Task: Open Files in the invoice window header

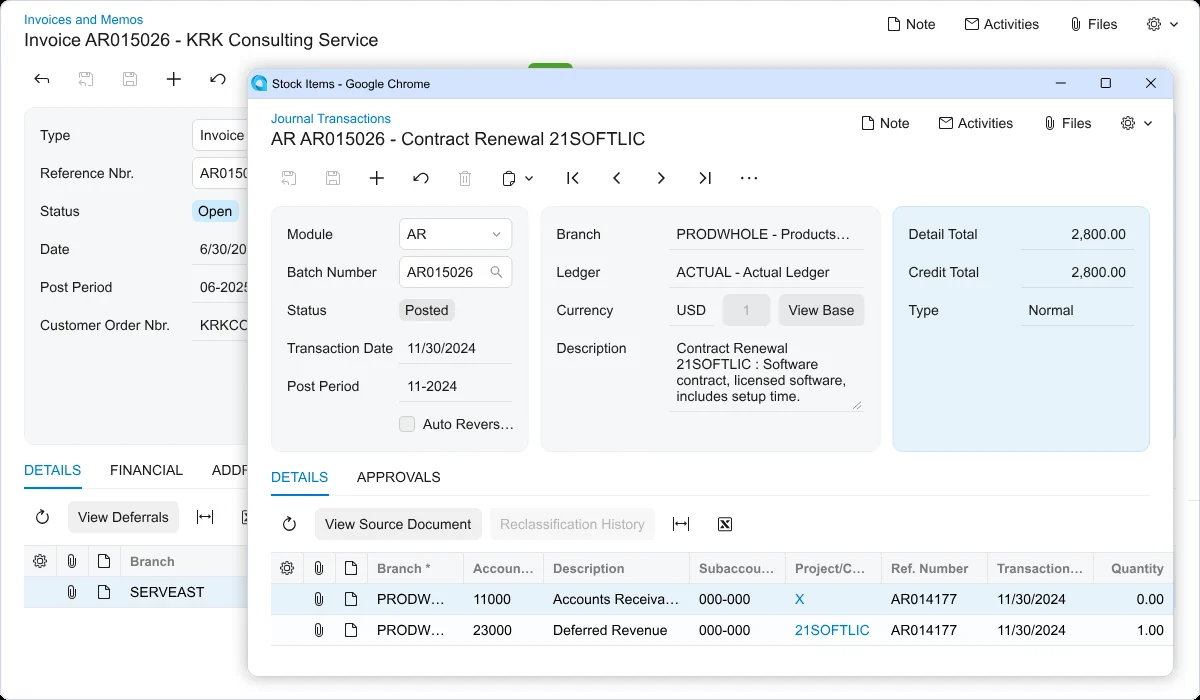Action: [x=1092, y=24]
